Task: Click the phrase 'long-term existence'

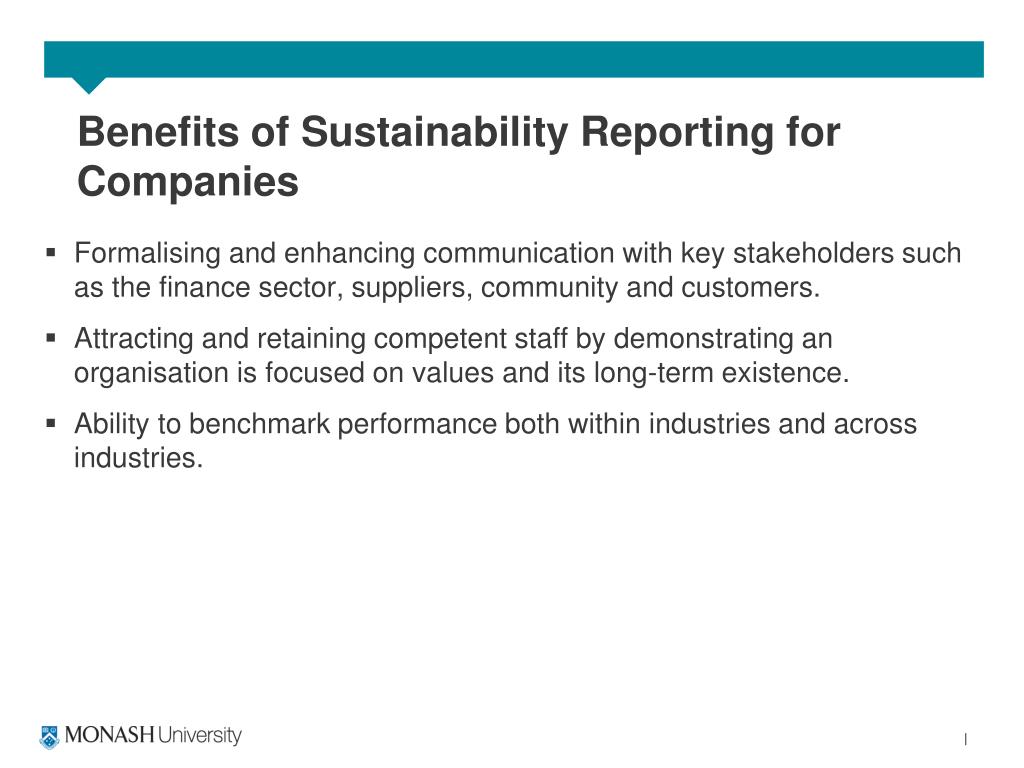Action: [721, 374]
